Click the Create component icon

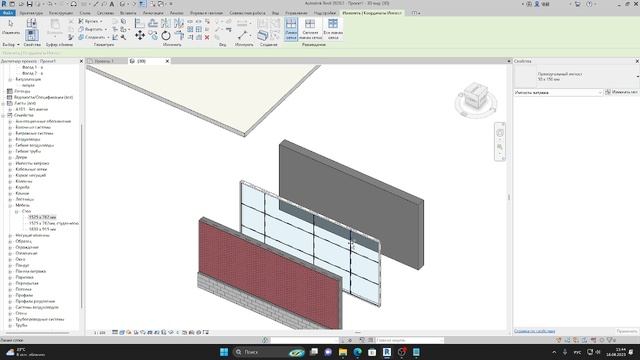(263, 36)
